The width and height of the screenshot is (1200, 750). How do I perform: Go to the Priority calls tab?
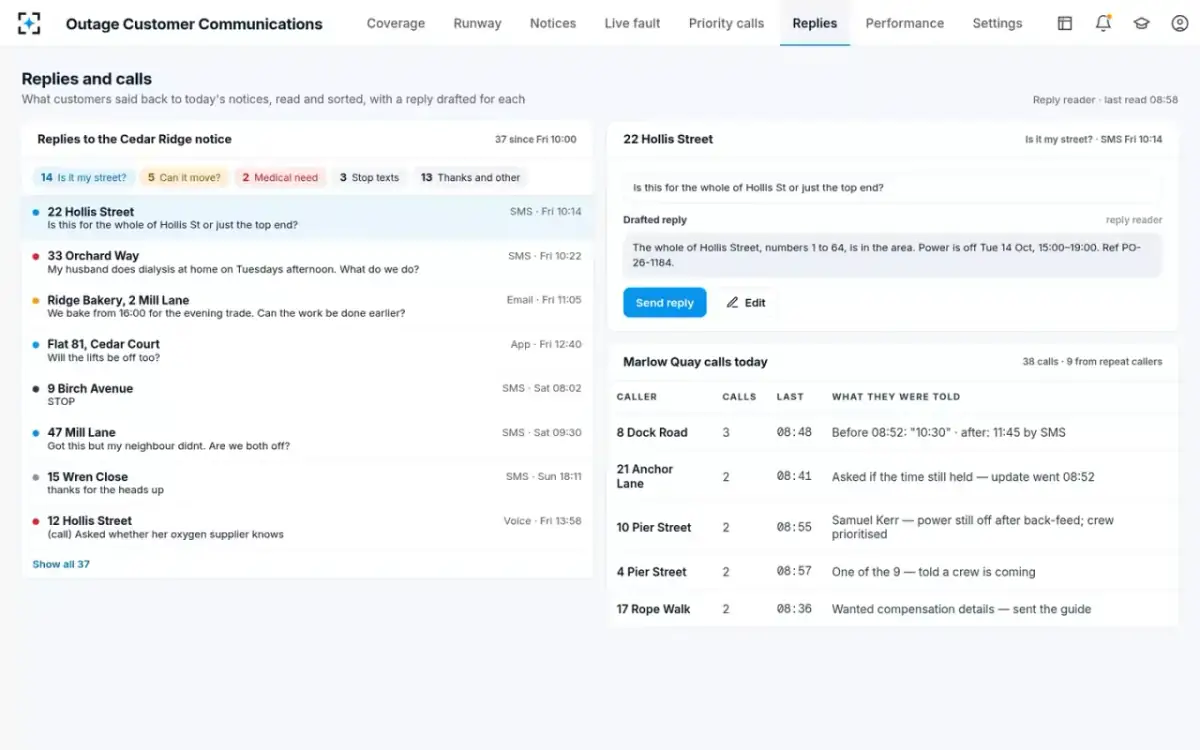(726, 23)
